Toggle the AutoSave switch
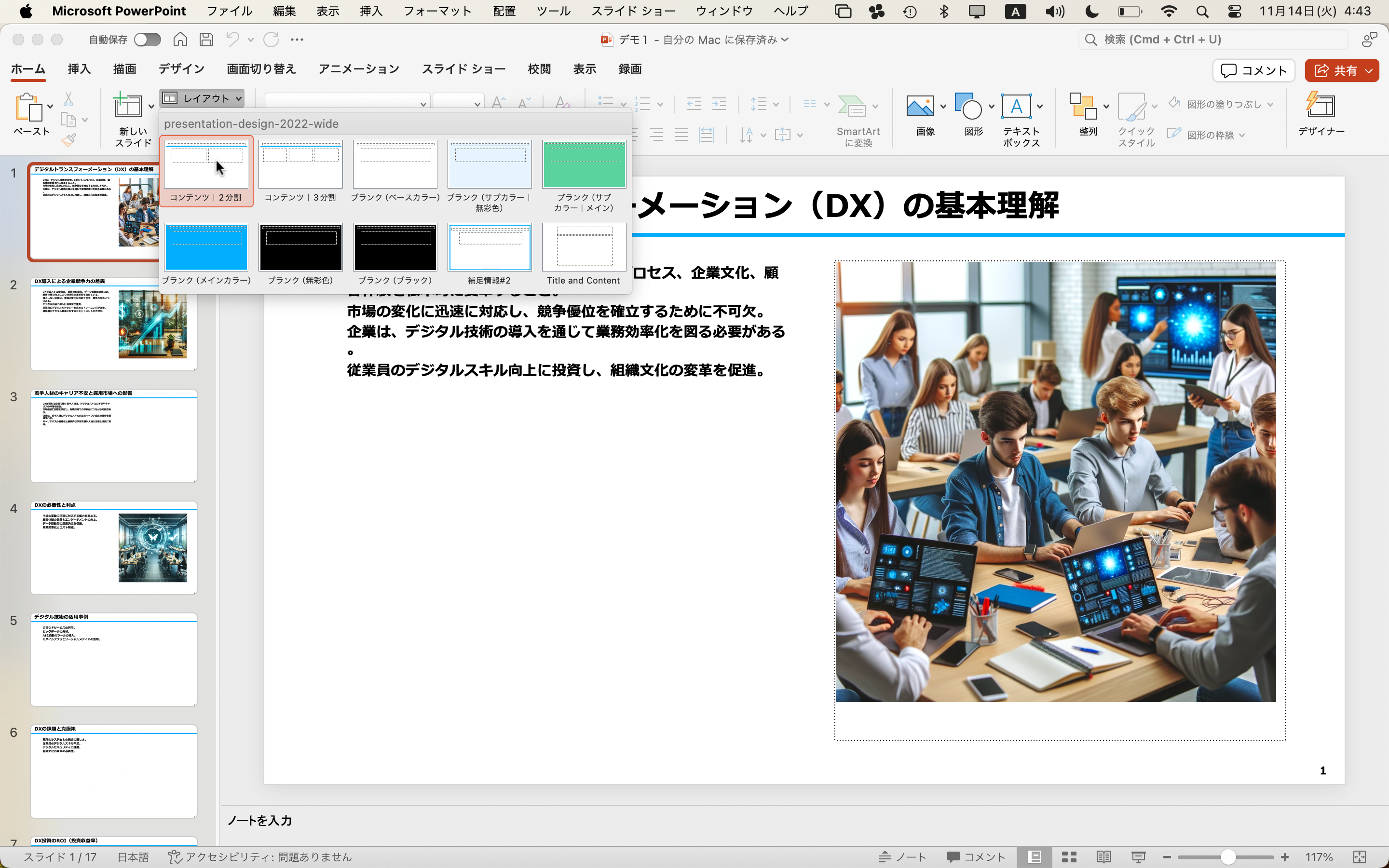The height and width of the screenshot is (868, 1389). point(147,40)
